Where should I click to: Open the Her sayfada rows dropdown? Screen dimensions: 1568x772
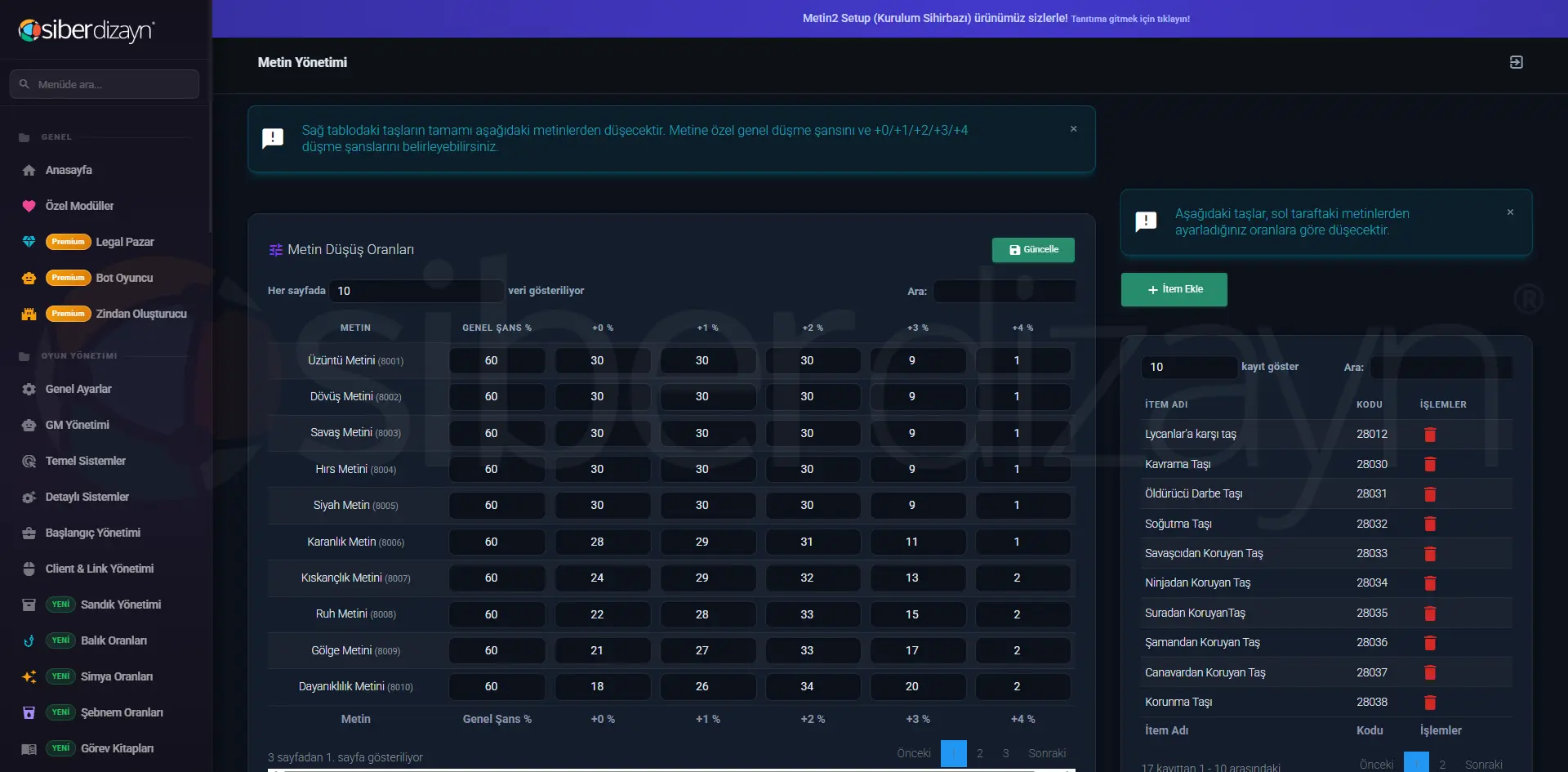tap(416, 291)
